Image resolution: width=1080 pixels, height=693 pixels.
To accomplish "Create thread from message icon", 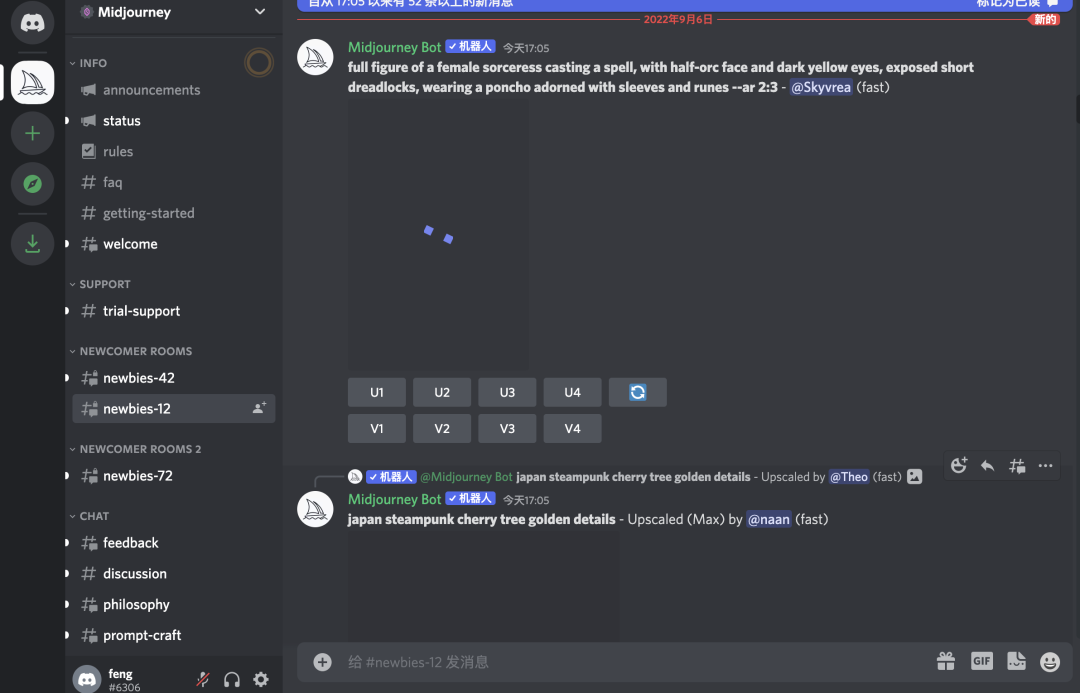I will [x=1017, y=466].
